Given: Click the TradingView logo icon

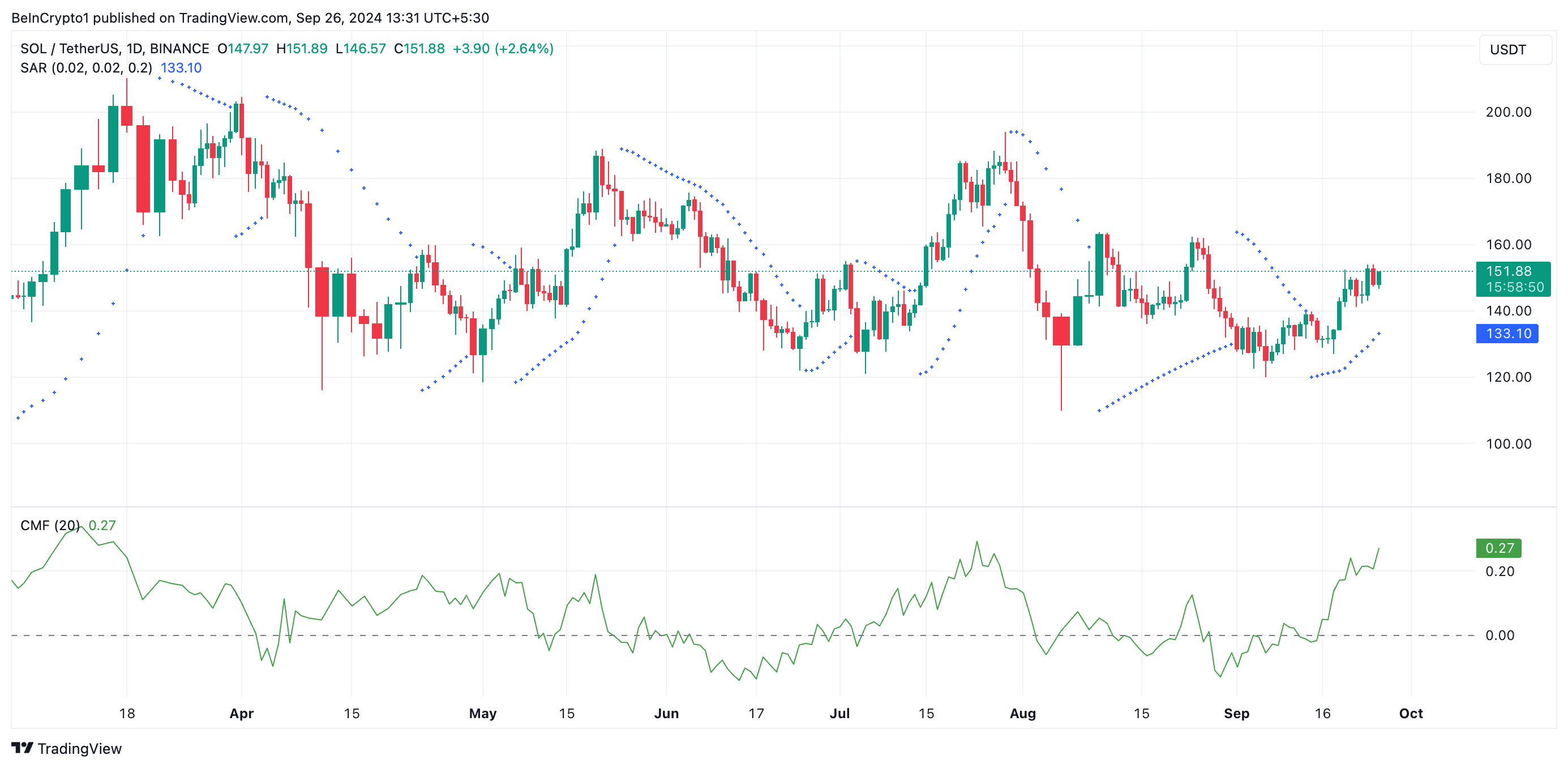Looking at the screenshot, I should (22, 747).
